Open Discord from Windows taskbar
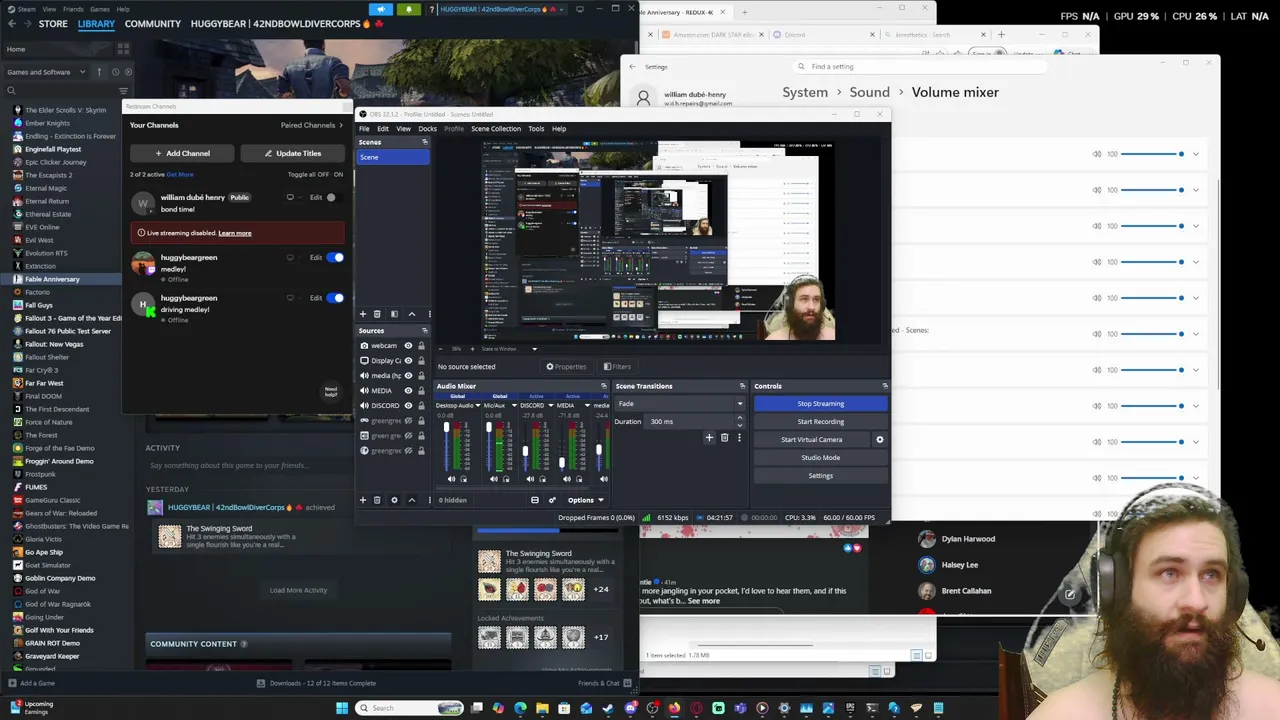The height and width of the screenshot is (720, 1280). pyautogui.click(x=630, y=708)
